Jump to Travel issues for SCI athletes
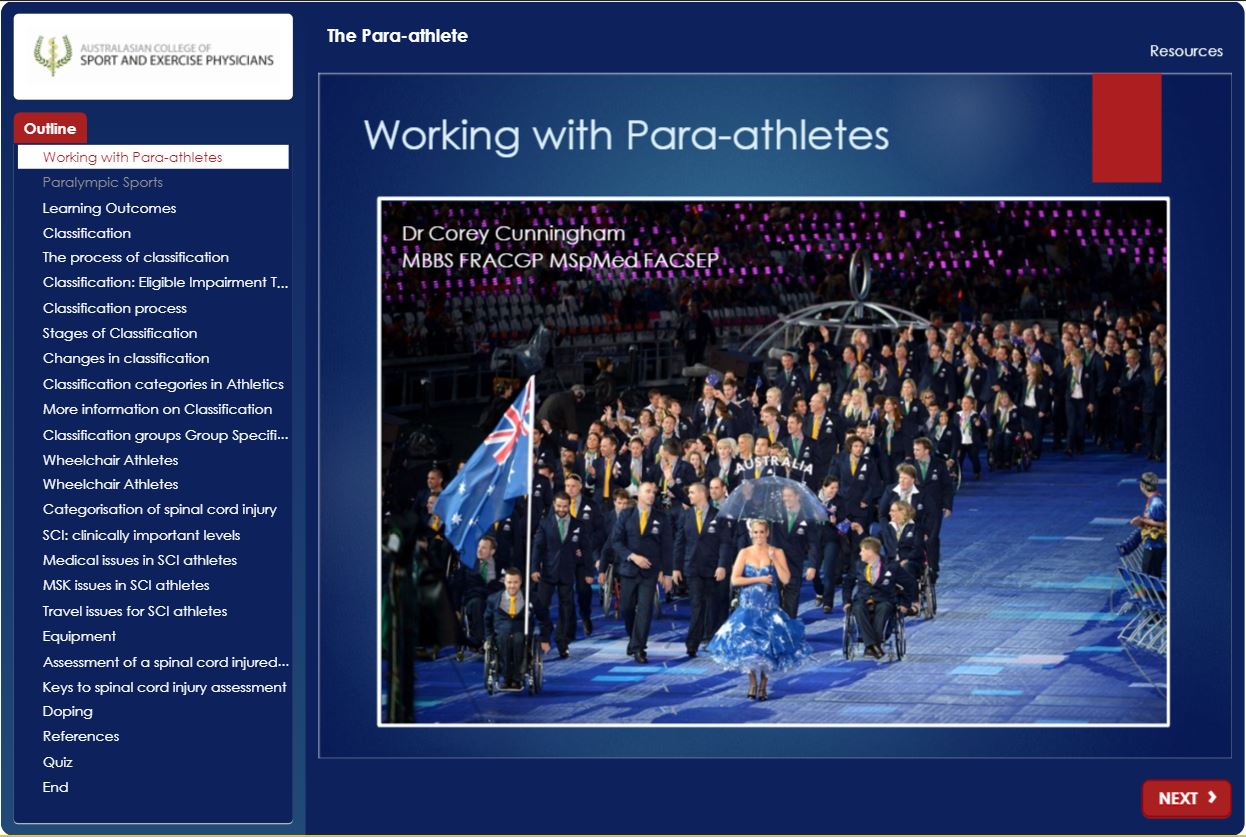The width and height of the screenshot is (1246, 837). click(135, 611)
